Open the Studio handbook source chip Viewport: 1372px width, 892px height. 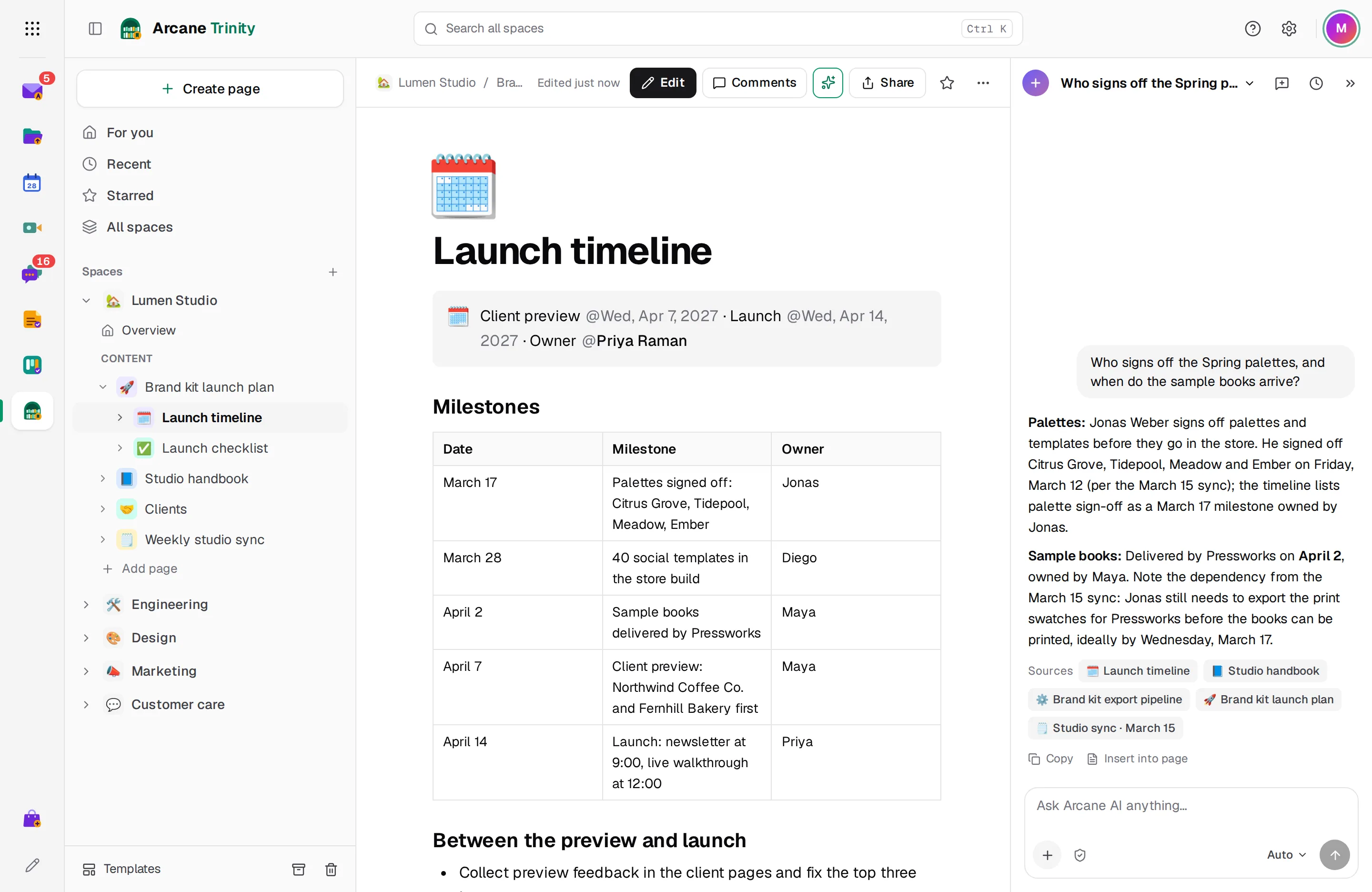coord(1265,670)
